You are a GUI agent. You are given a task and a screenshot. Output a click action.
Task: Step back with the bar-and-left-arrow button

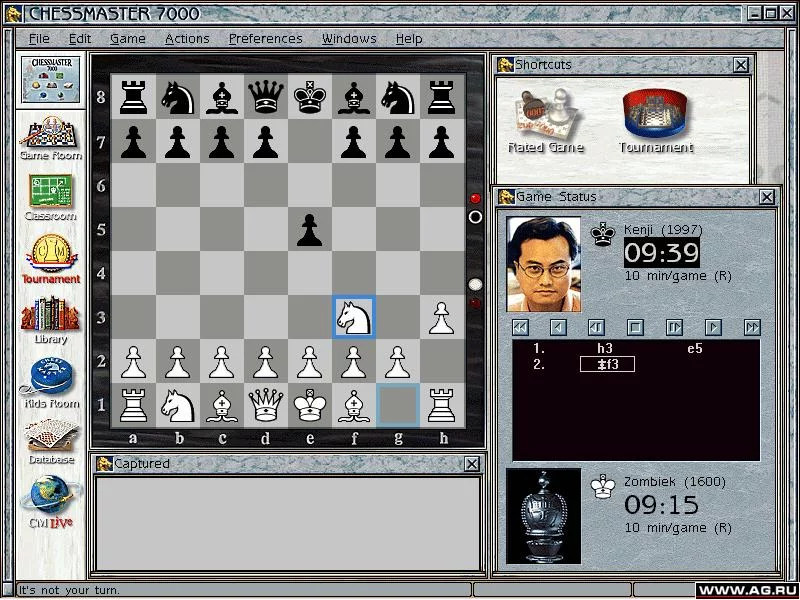596,327
